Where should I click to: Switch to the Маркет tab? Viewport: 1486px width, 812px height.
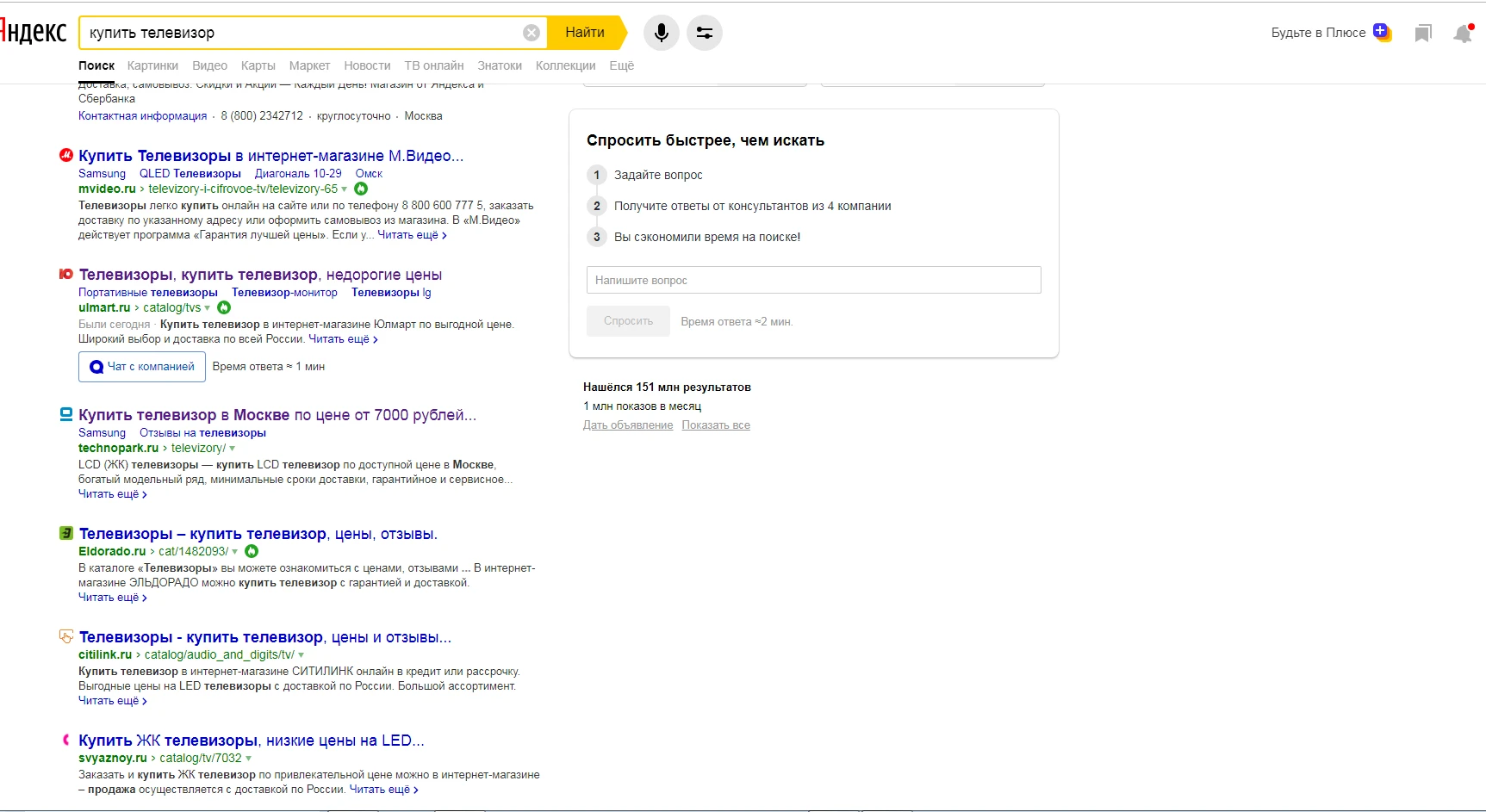pyautogui.click(x=309, y=65)
